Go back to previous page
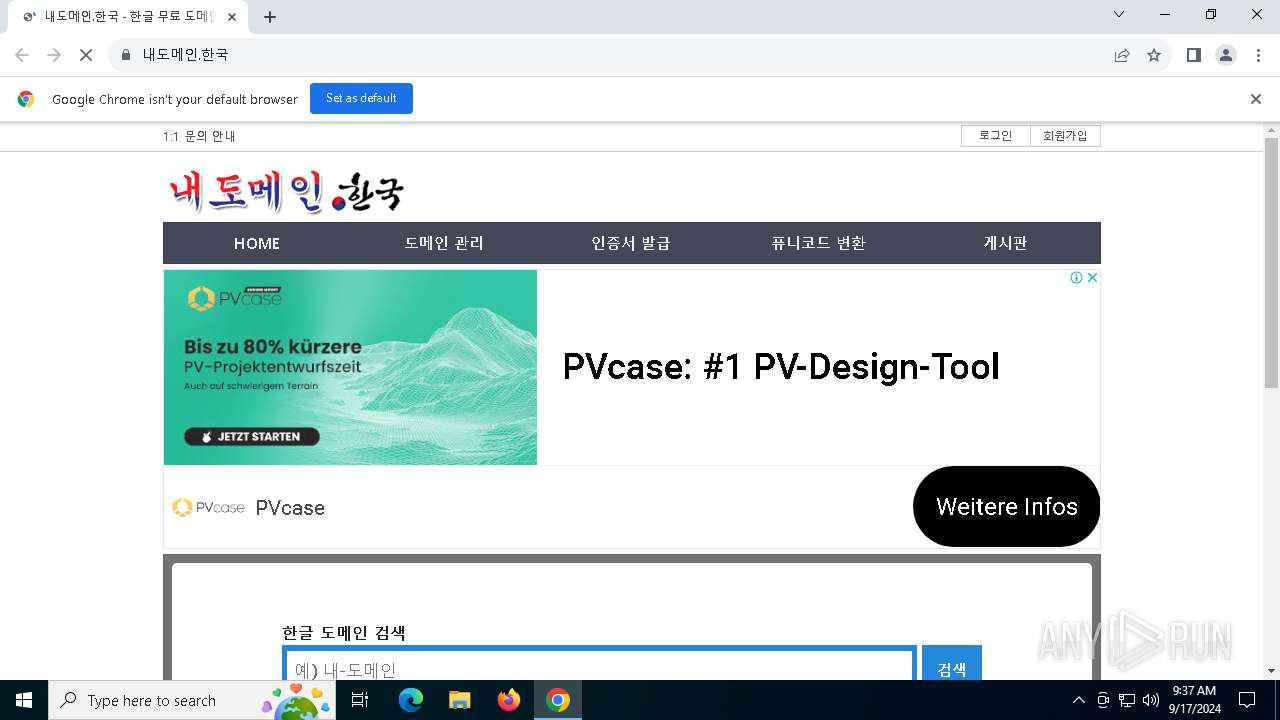Viewport: 1280px width, 720px height. (x=22, y=55)
